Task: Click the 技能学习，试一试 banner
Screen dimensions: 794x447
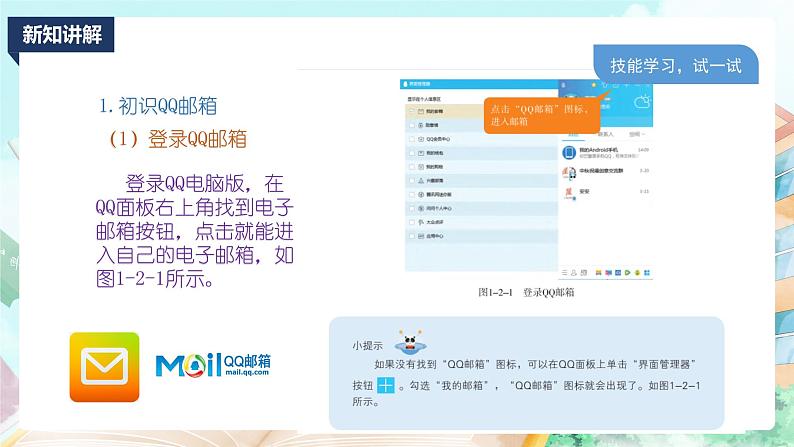Action: [x=675, y=66]
